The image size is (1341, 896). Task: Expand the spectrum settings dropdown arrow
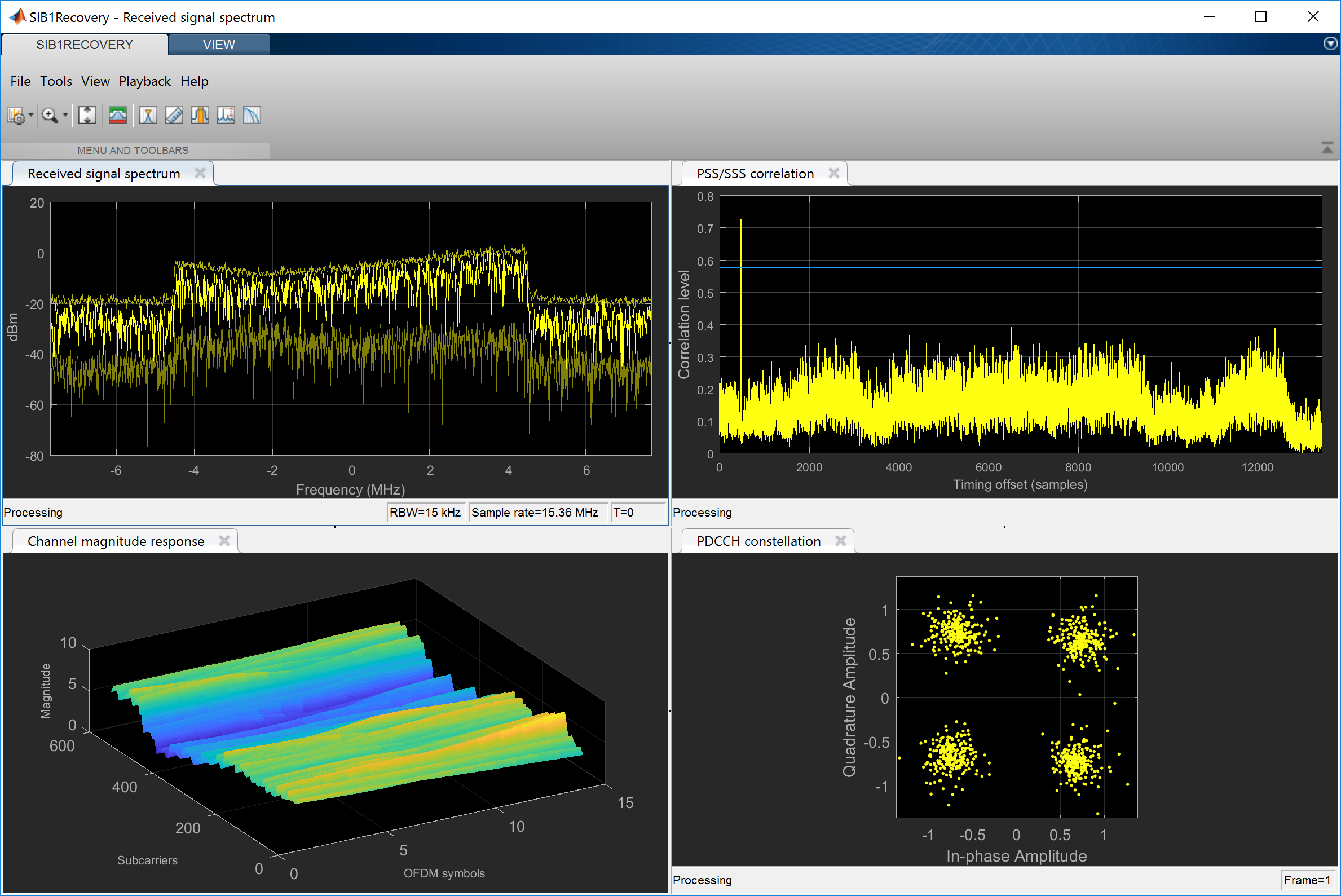31,116
